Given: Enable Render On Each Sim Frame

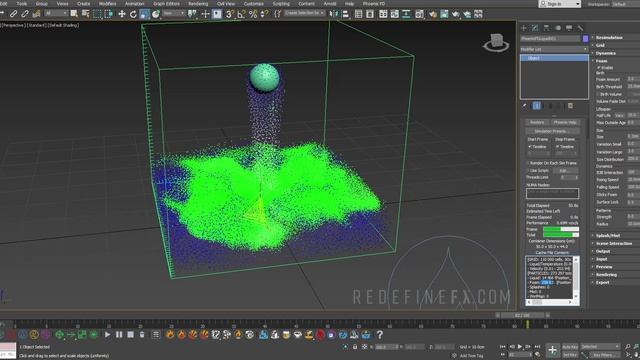Looking at the screenshot, I should point(528,163).
